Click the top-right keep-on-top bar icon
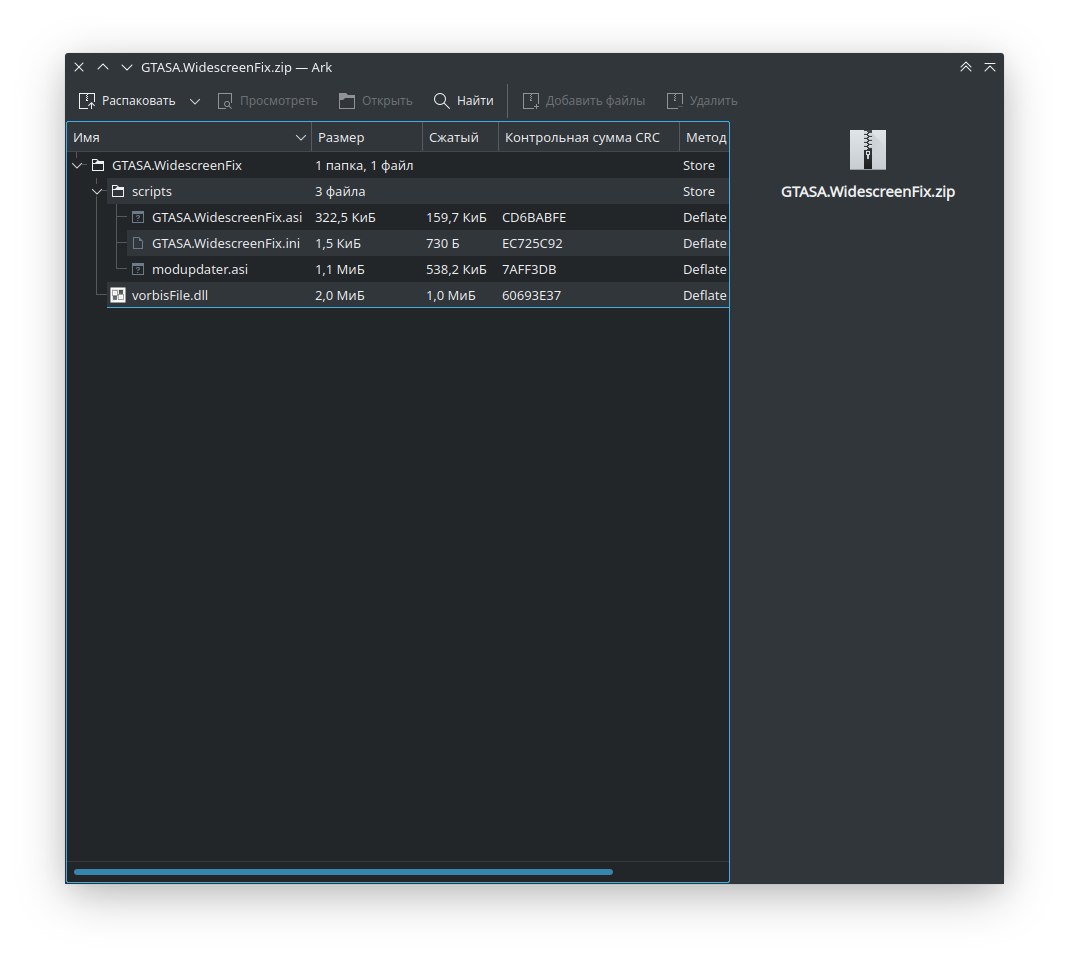1069x961 pixels. (990, 67)
